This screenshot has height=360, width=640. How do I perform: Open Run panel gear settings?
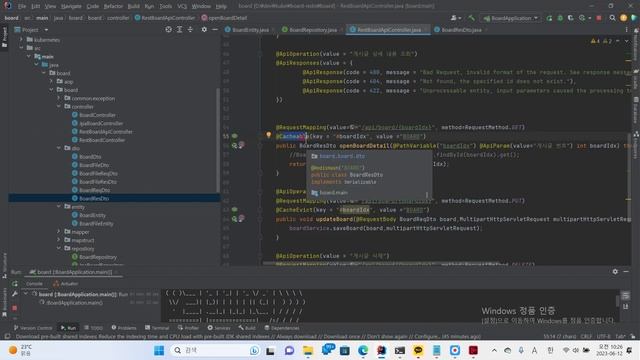tap(615, 271)
